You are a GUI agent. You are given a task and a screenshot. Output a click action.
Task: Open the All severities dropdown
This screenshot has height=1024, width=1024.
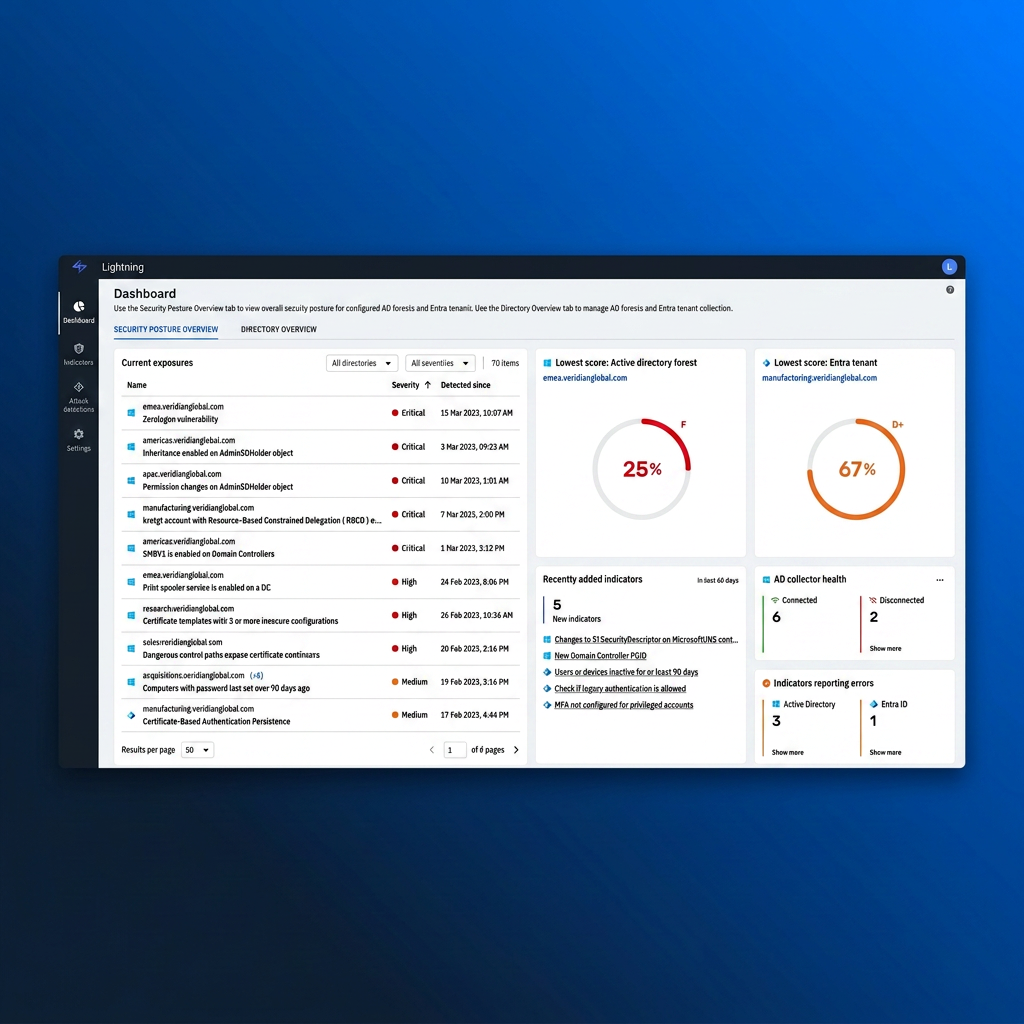coord(439,362)
